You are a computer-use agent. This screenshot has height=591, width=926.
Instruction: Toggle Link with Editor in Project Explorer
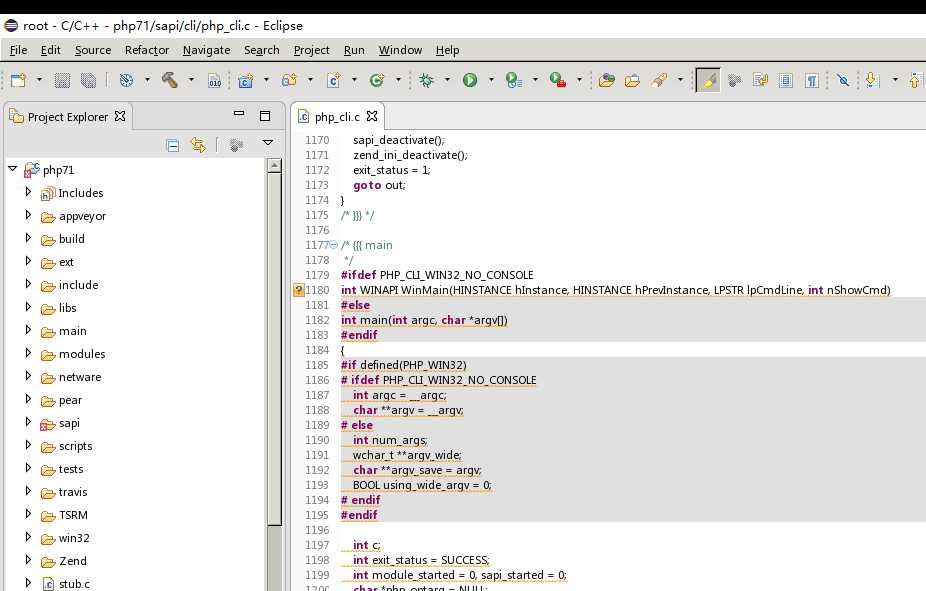[x=198, y=145]
